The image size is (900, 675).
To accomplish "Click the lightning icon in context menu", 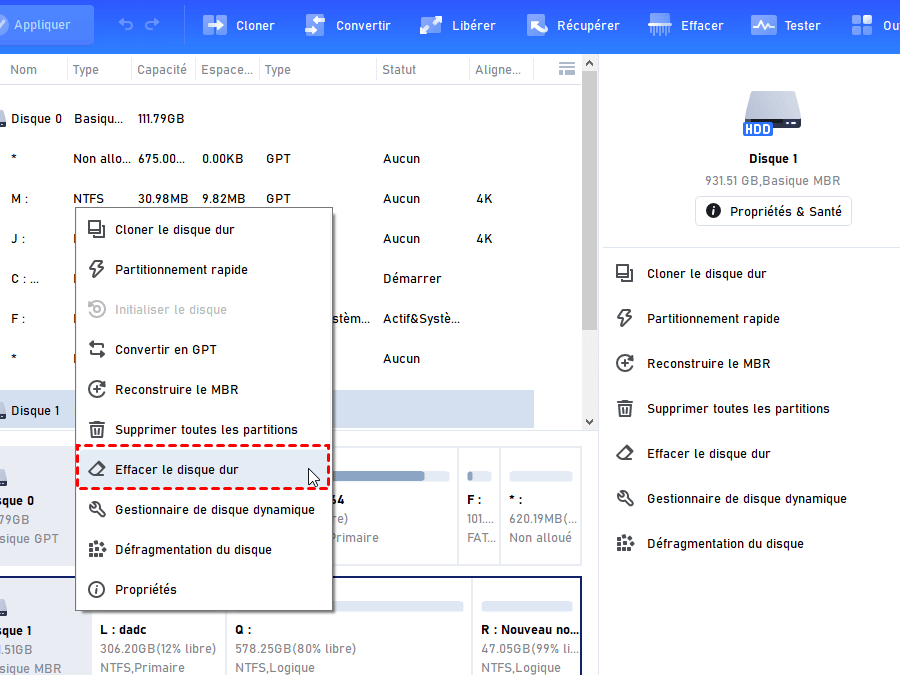I will coord(96,269).
